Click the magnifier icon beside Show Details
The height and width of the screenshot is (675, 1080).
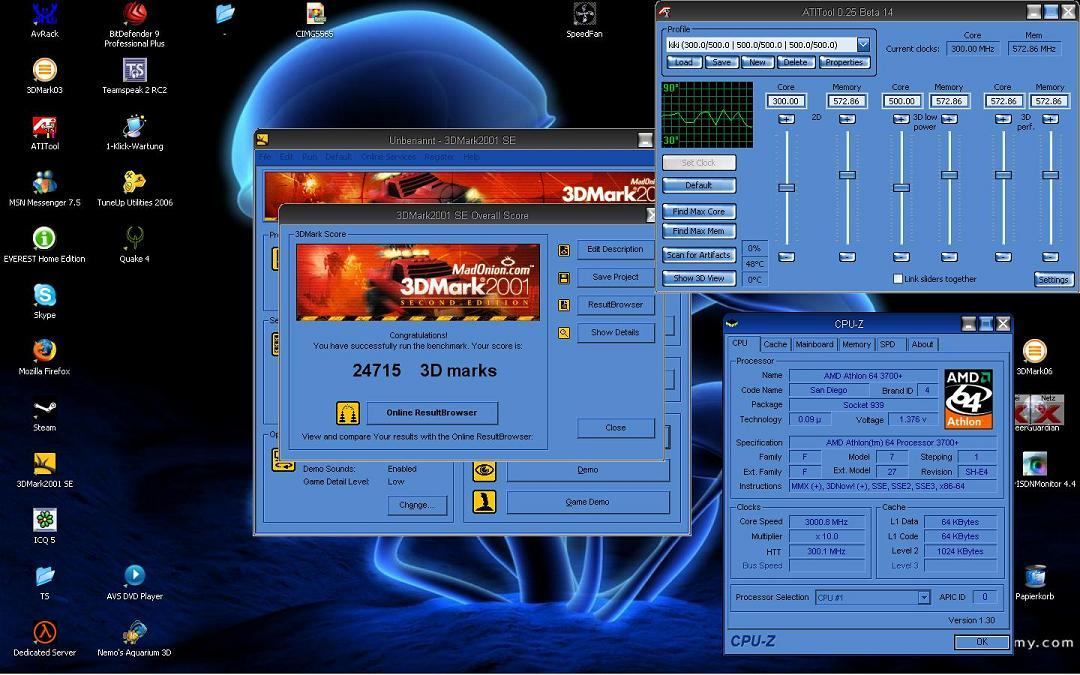click(564, 333)
